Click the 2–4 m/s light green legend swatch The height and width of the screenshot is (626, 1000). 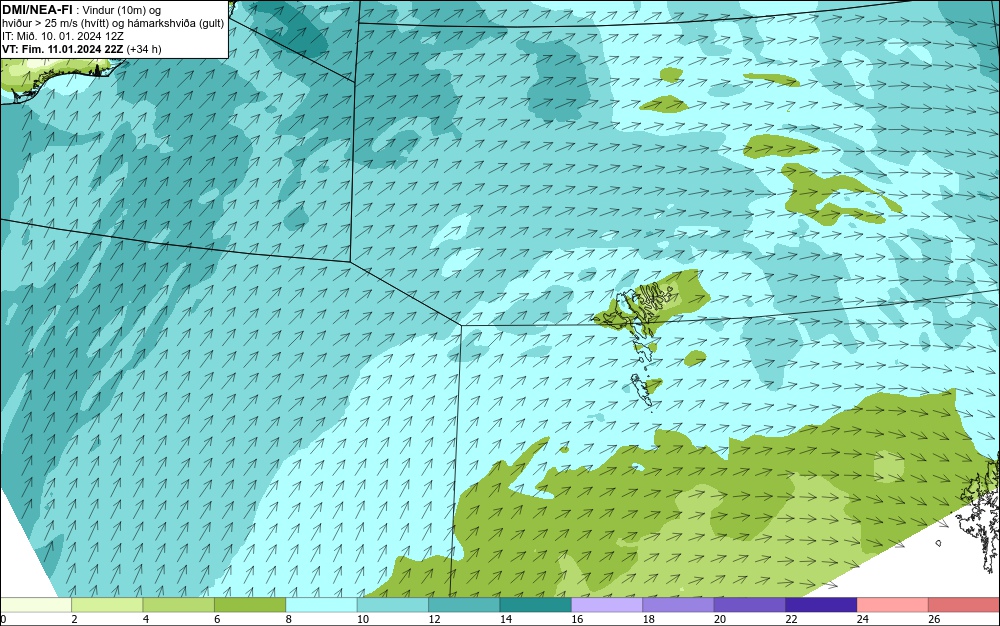107,605
